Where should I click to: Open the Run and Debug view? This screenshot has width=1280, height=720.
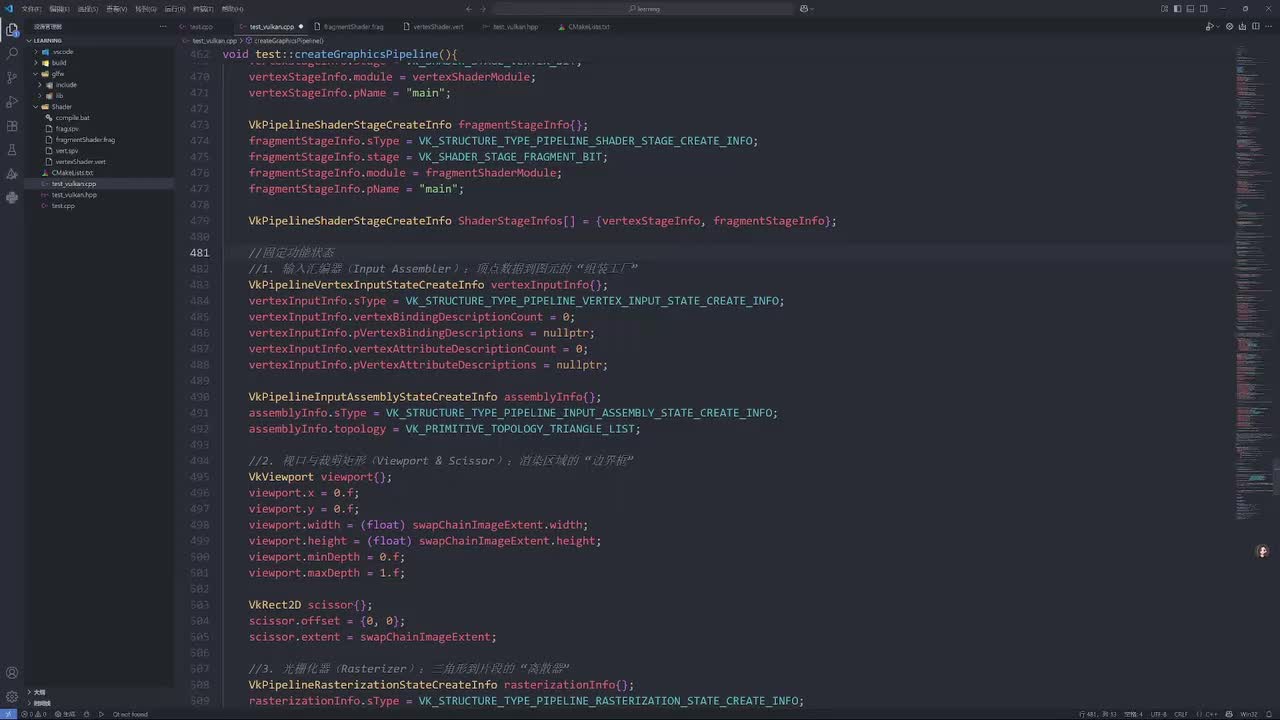point(12,101)
